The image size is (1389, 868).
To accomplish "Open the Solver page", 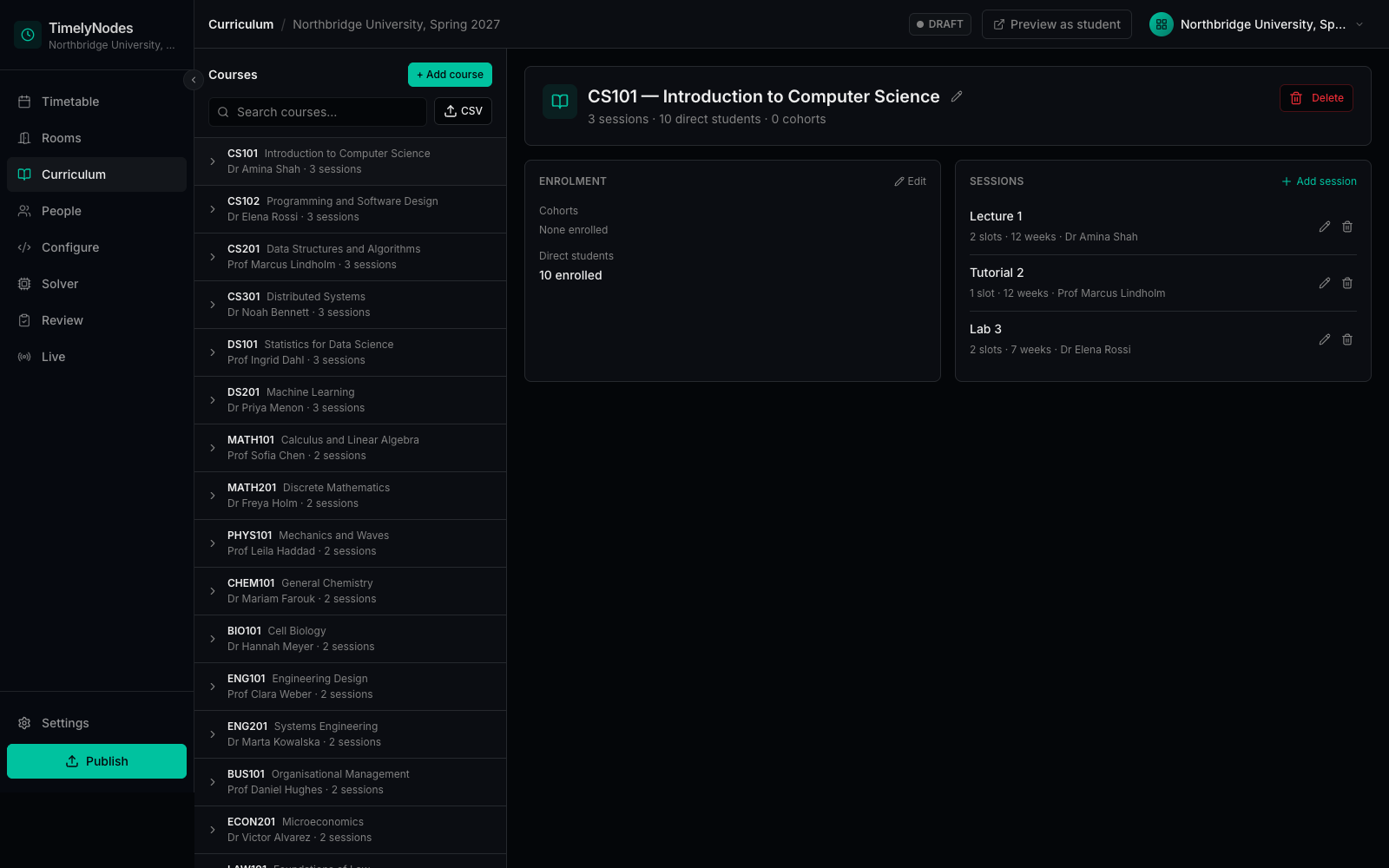I will 96,284.
